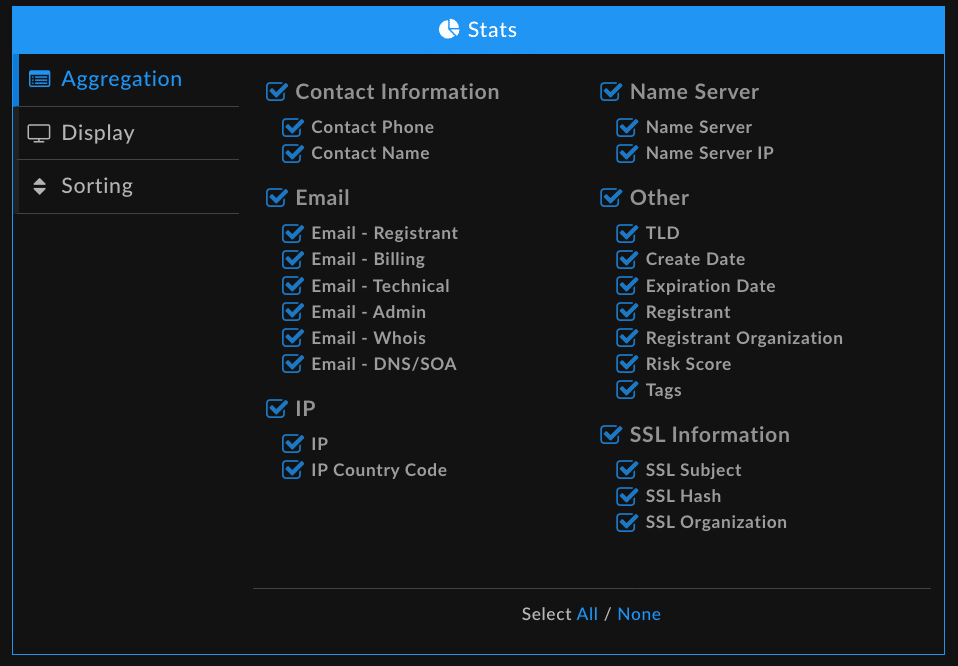Uncheck Email - Technical checkbox
The height and width of the screenshot is (666, 958).
pyautogui.click(x=293, y=286)
